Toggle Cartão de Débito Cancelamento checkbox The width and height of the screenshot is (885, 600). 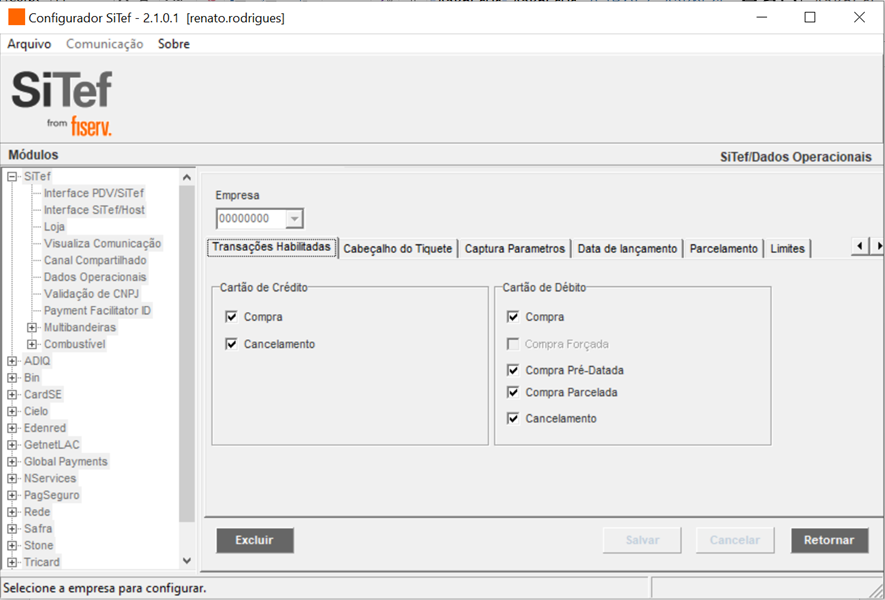(x=513, y=418)
